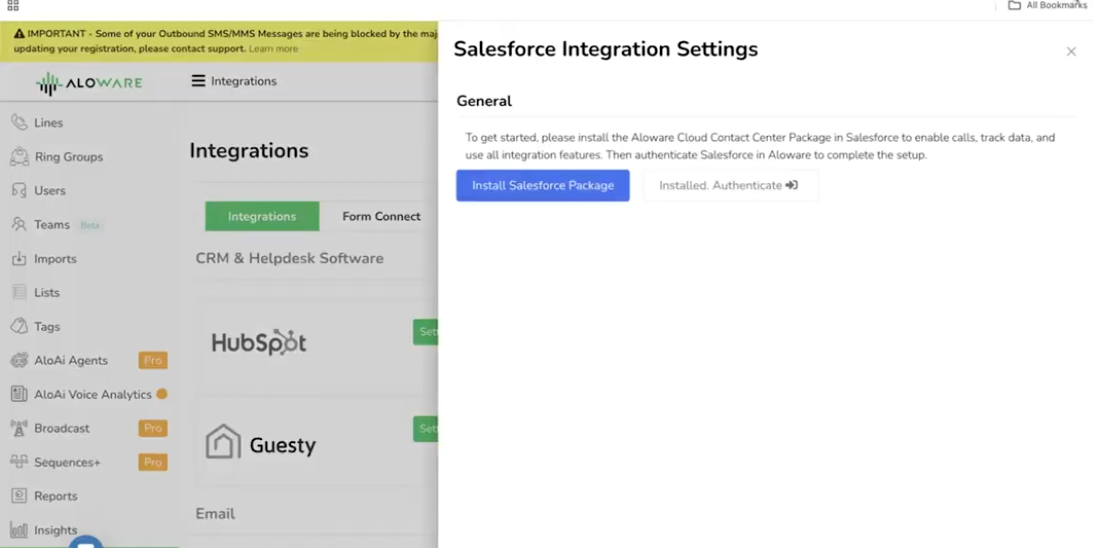The width and height of the screenshot is (1093, 548).
Task: Click the HubSpot logo card
Action: pyautogui.click(x=259, y=342)
